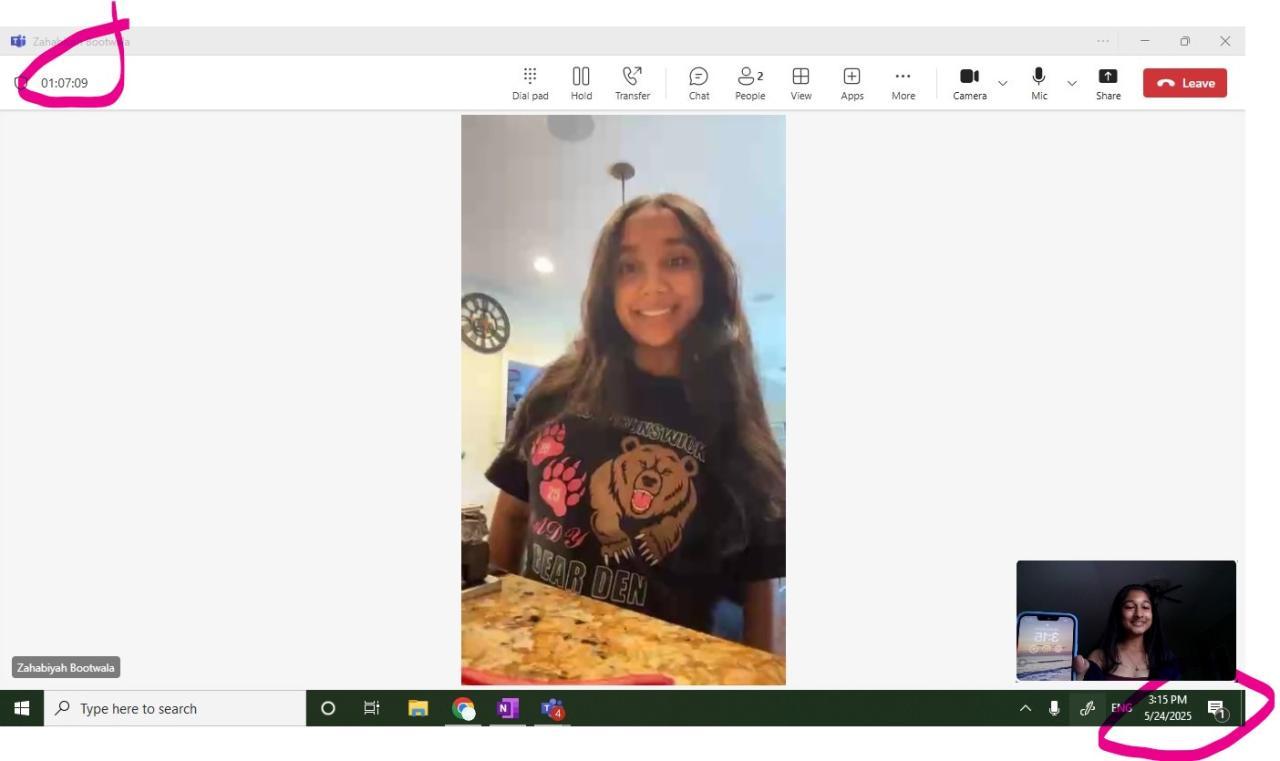
Task: Transfer the call
Action: coord(632,84)
